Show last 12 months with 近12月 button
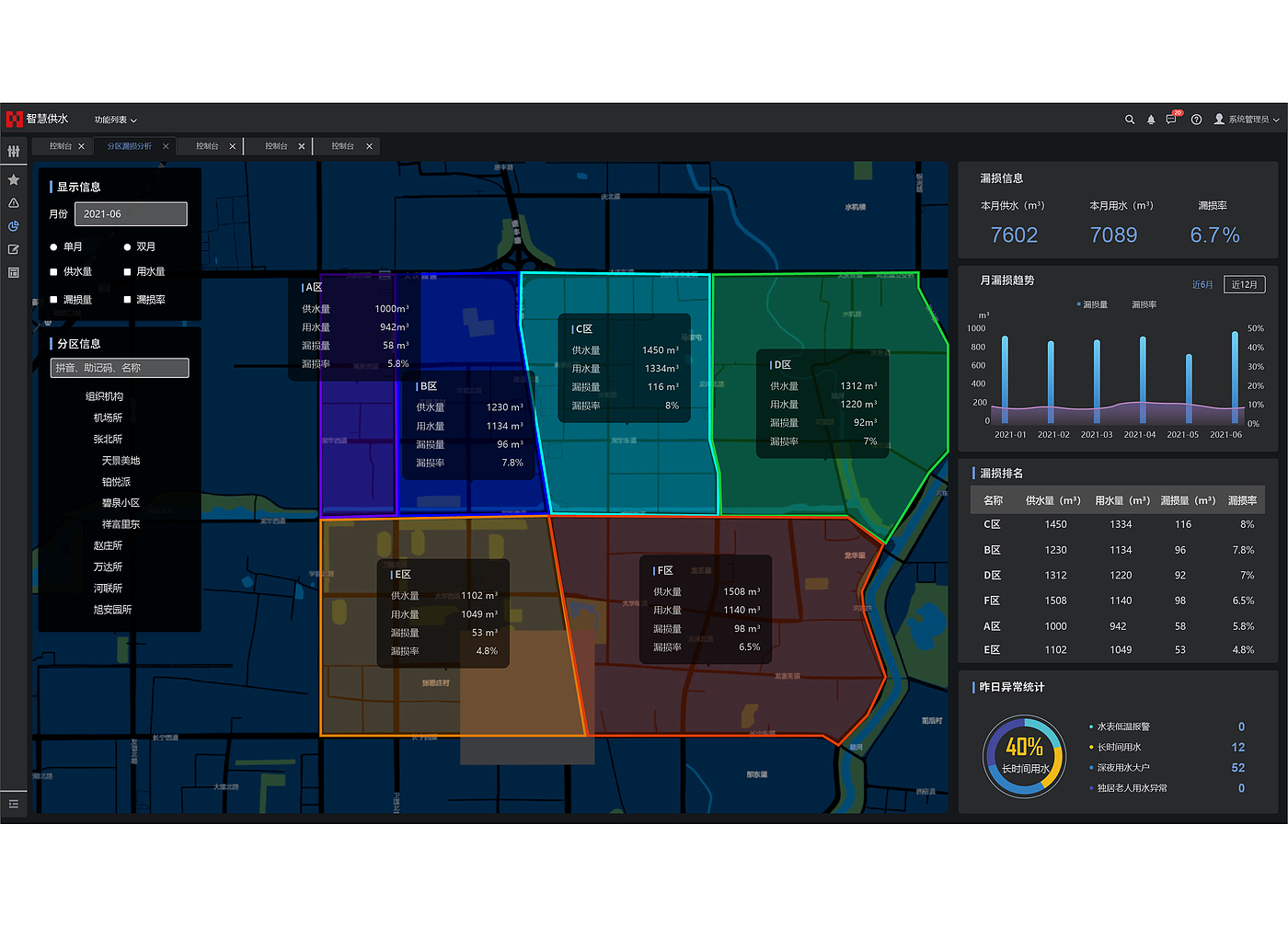The height and width of the screenshot is (927, 1288). pyautogui.click(x=1244, y=285)
